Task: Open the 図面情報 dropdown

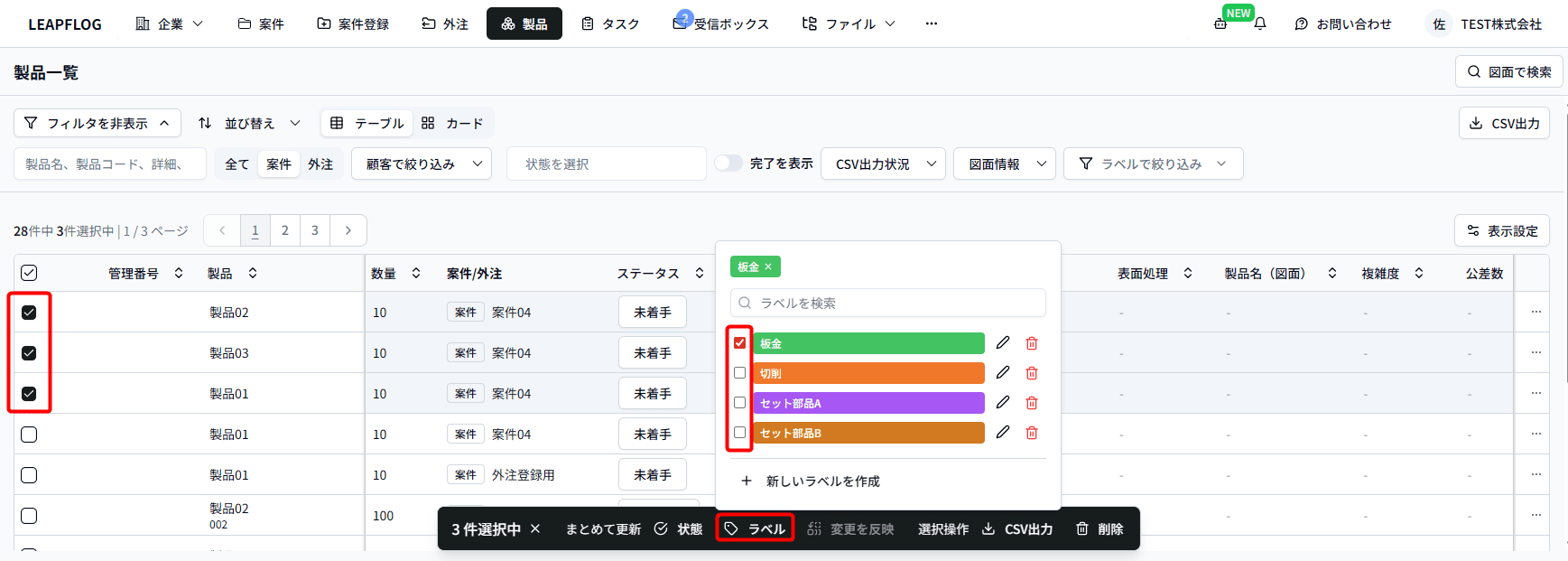Action: 1005,164
